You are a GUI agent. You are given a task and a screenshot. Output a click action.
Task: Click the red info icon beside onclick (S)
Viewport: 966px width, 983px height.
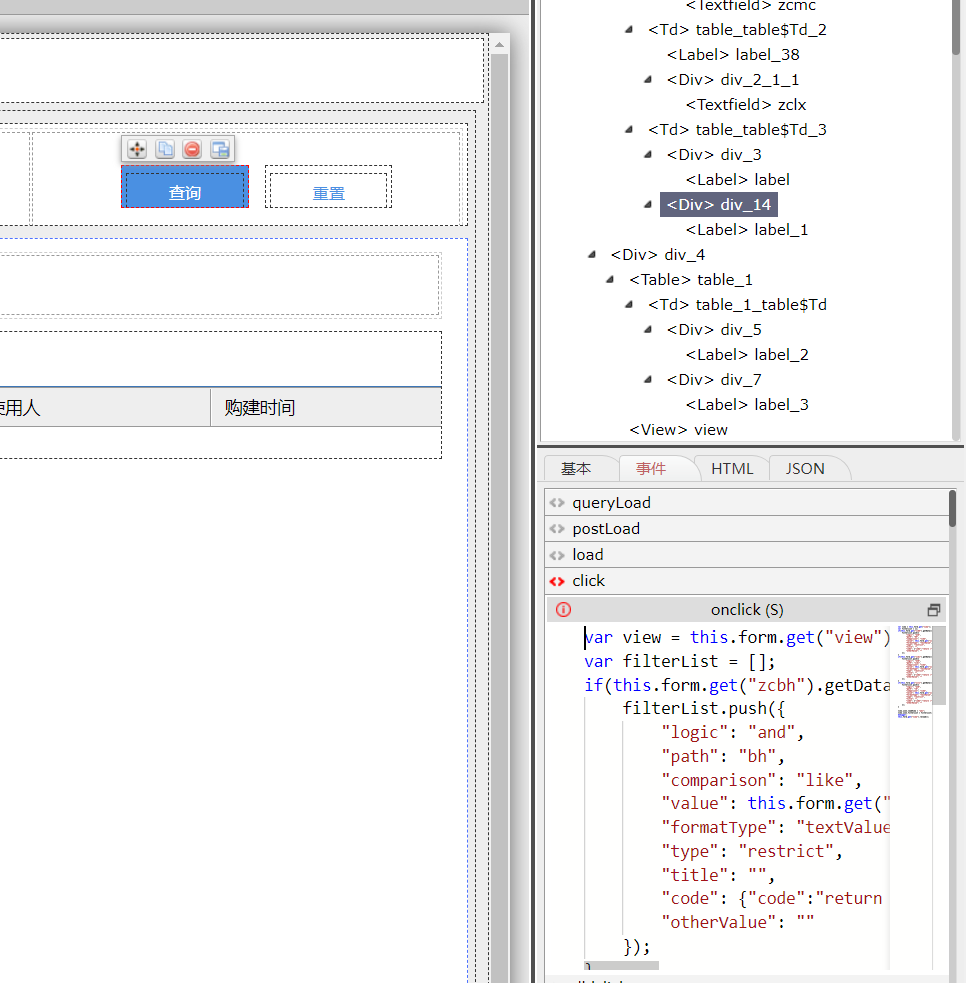coord(563,610)
